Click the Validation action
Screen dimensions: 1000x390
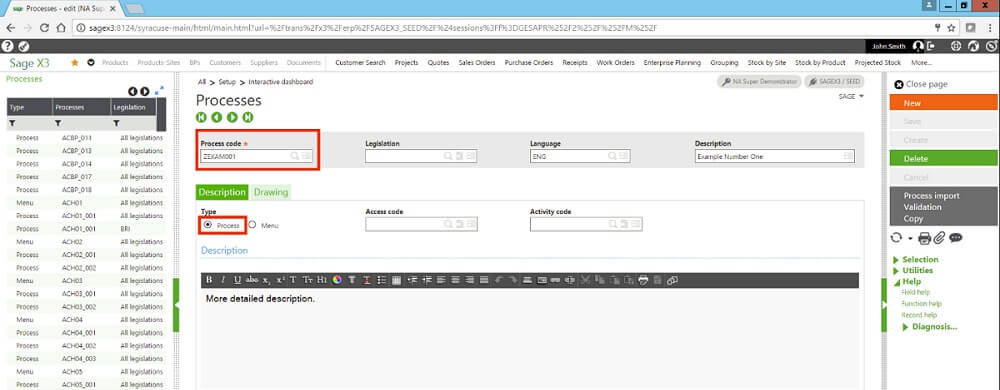click(x=922, y=207)
